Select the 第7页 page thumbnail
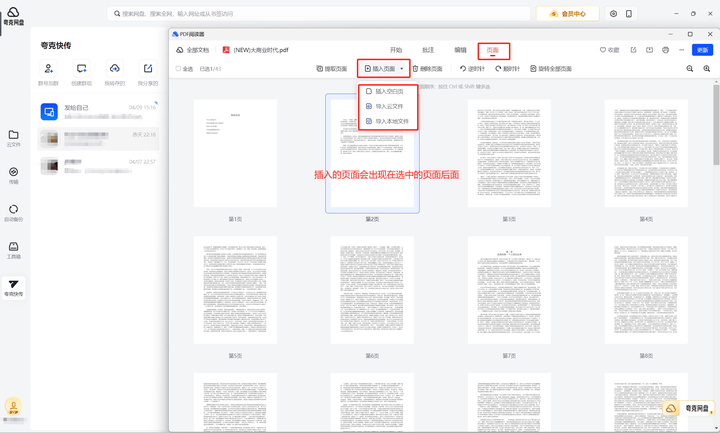The height and width of the screenshot is (433, 720). pyautogui.click(x=509, y=290)
